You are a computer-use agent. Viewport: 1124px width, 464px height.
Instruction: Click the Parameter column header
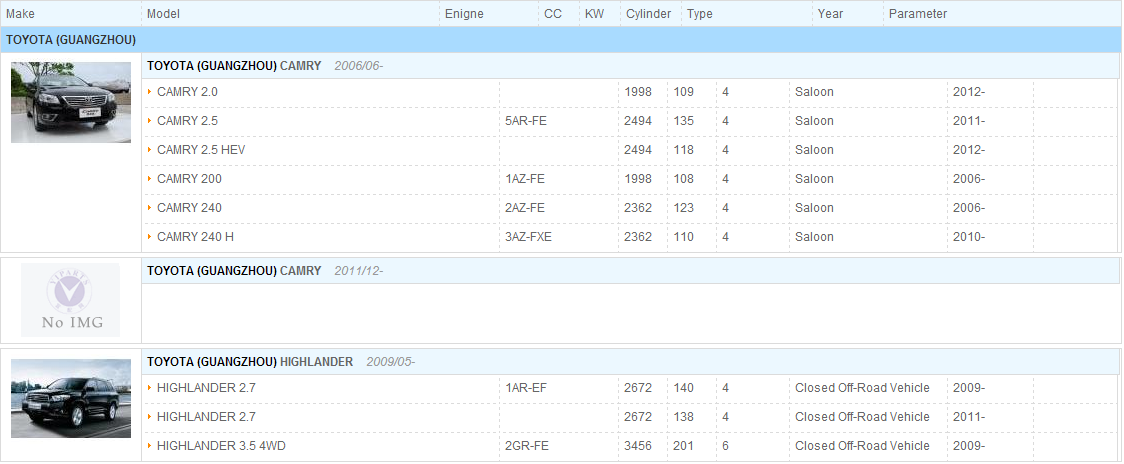tap(918, 14)
